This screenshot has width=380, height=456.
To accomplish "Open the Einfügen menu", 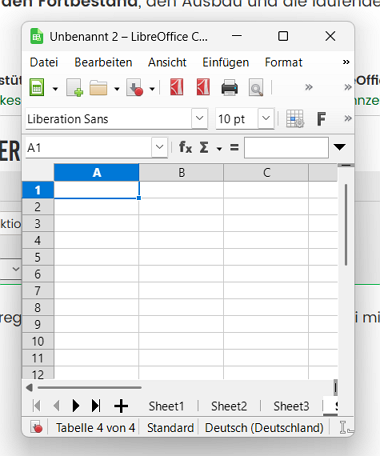I will (x=226, y=62).
